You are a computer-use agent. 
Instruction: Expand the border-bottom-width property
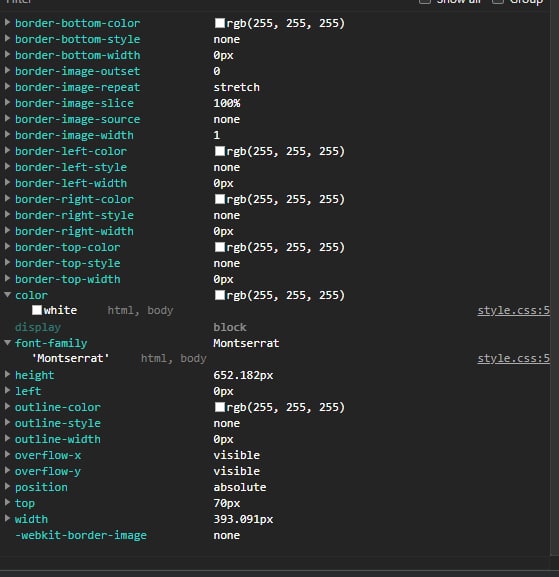click(7, 54)
